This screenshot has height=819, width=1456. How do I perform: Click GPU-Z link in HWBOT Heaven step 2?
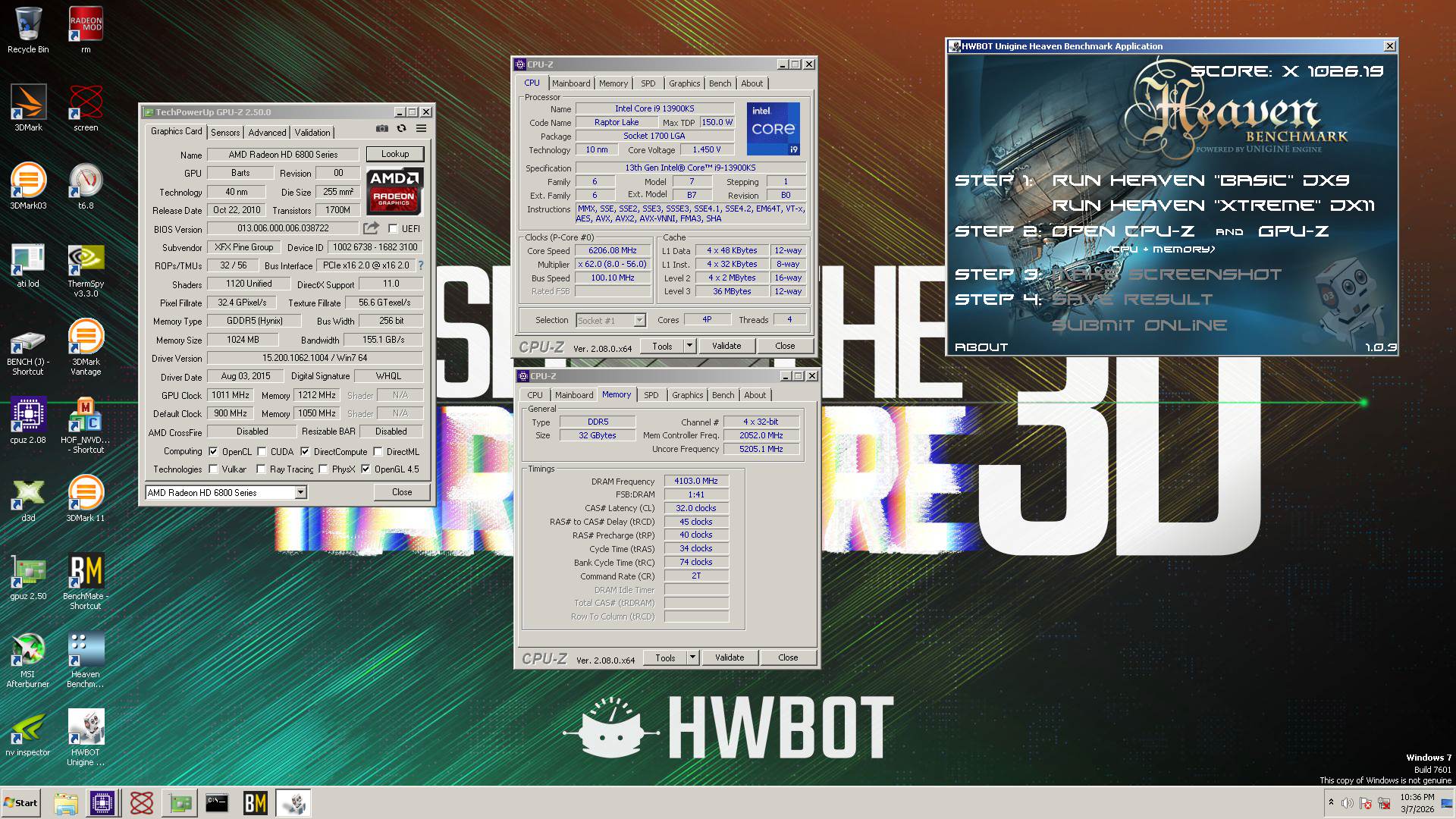1294,231
